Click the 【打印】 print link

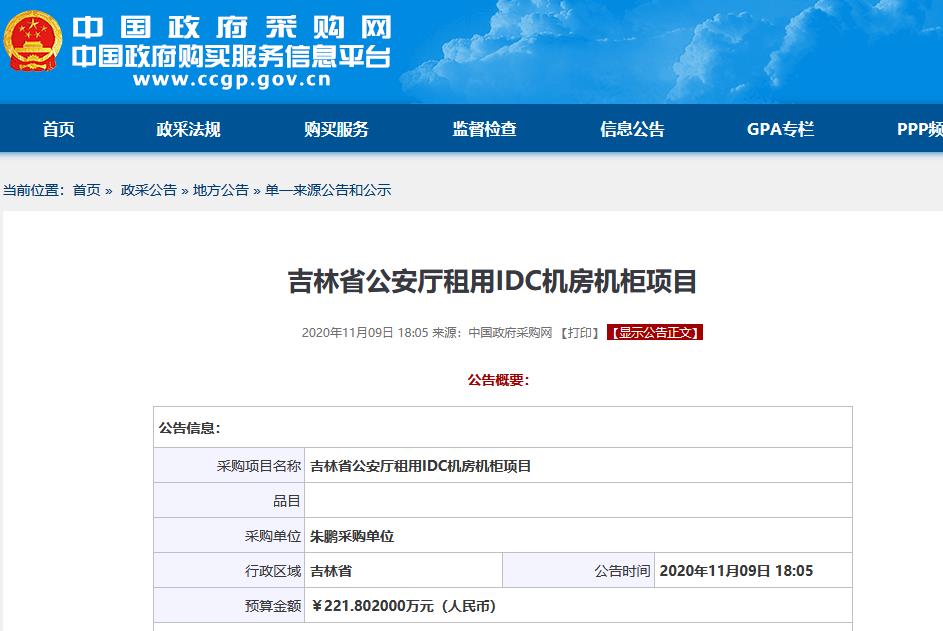582,333
